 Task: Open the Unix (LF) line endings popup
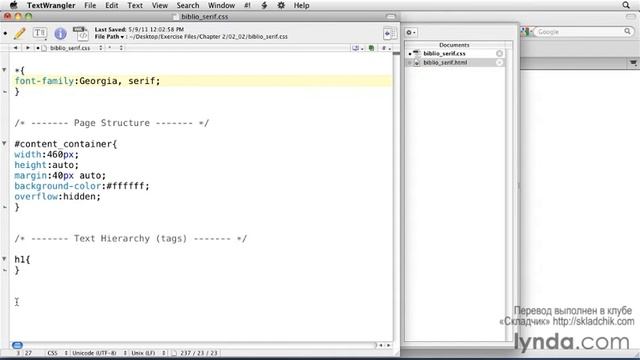148,353
